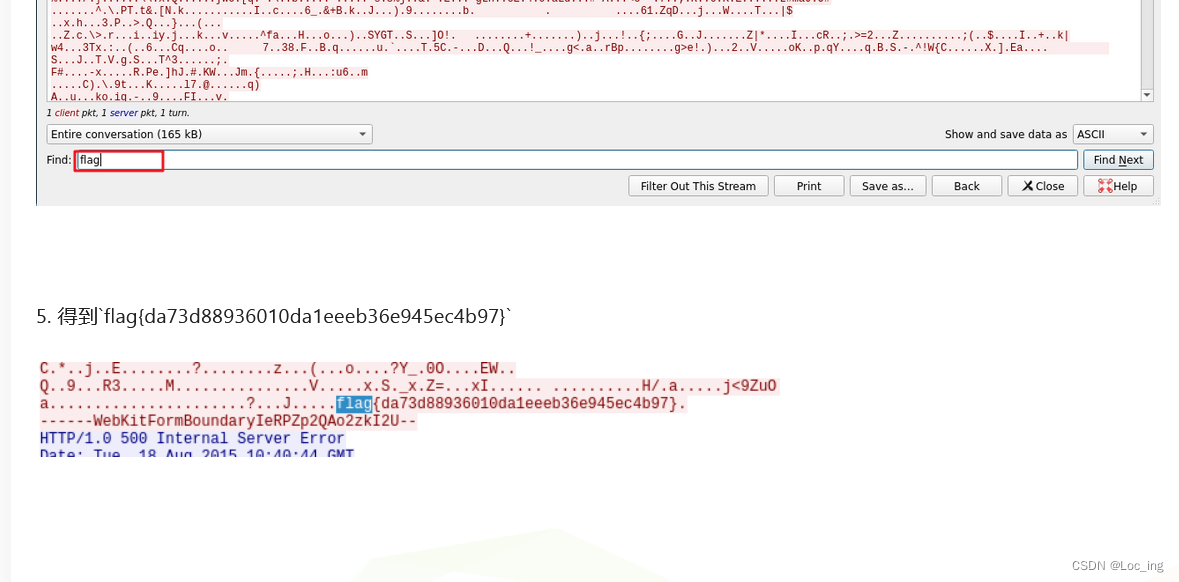Click the scrollbar down arrow
Screen dimensions: 1179x582
point(1145,96)
